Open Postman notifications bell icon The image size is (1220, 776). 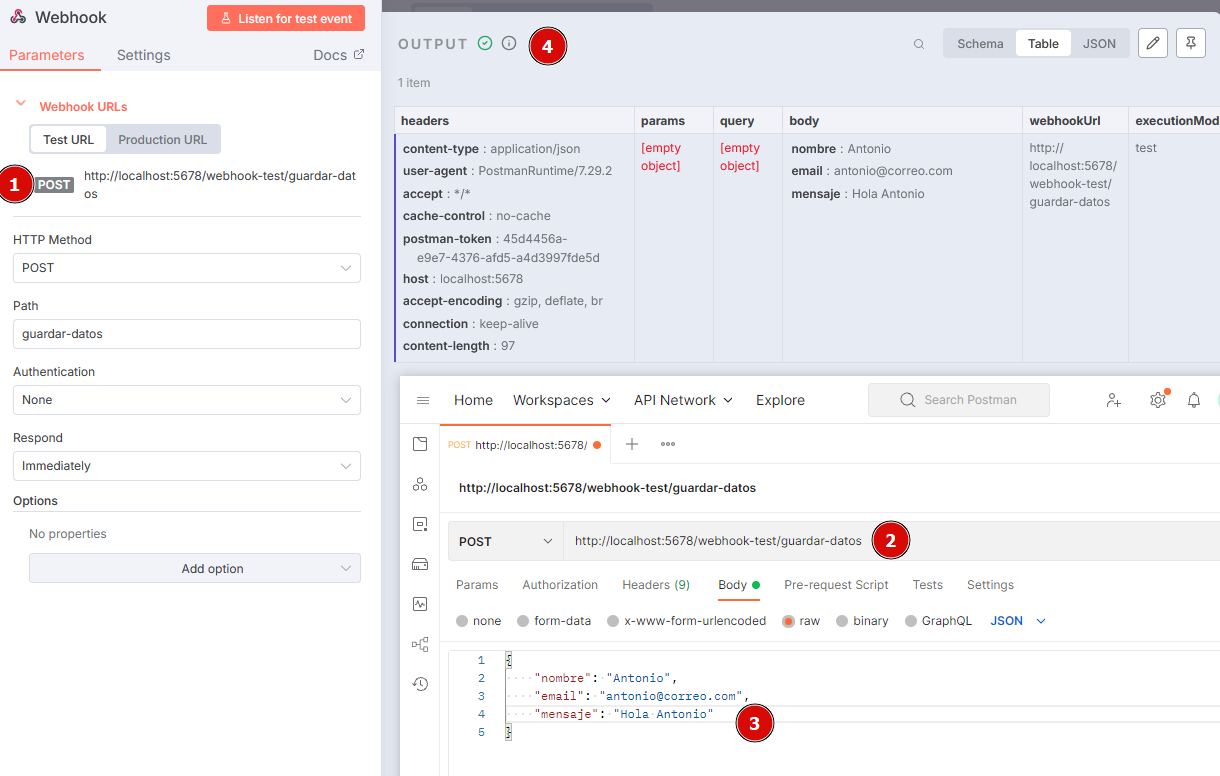pos(1194,400)
